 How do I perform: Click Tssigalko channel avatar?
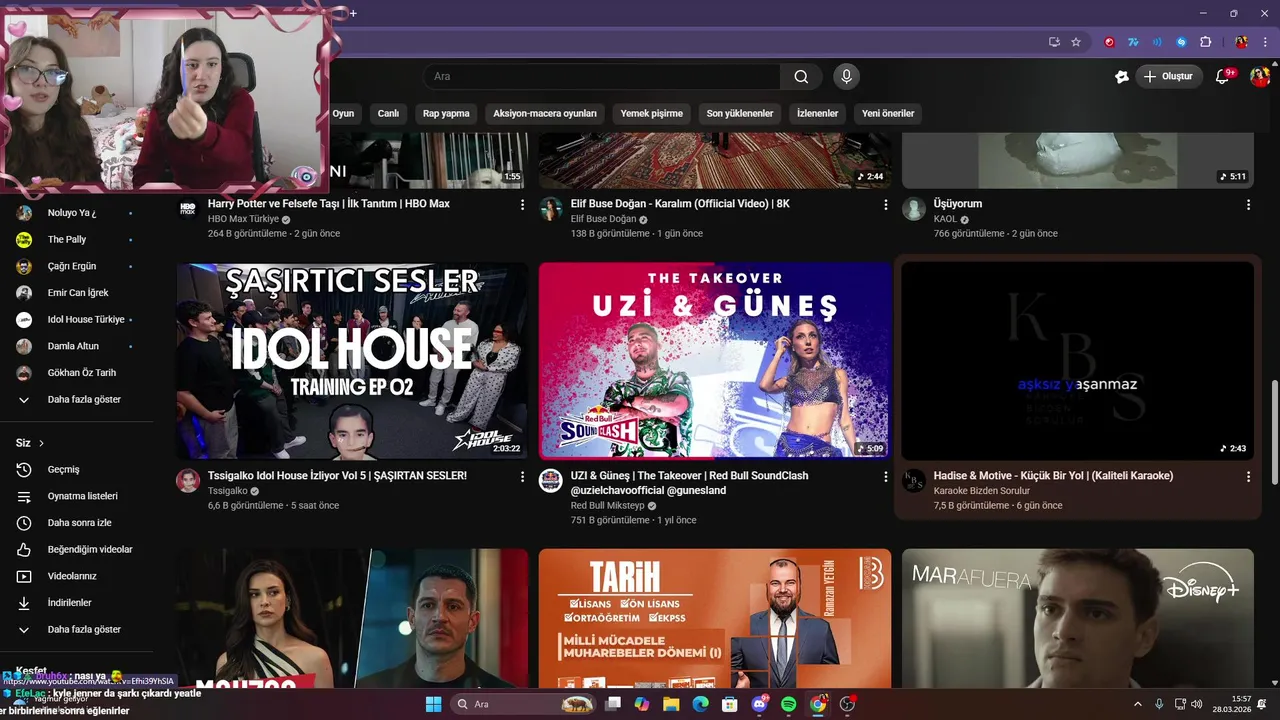coord(188,481)
